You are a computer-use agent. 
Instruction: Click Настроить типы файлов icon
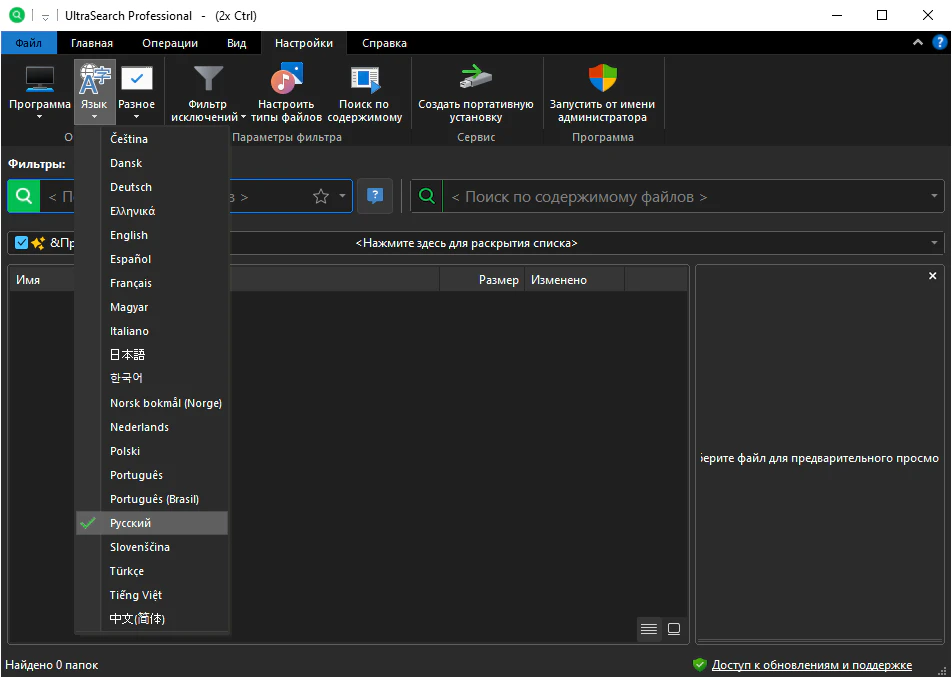tap(286, 80)
